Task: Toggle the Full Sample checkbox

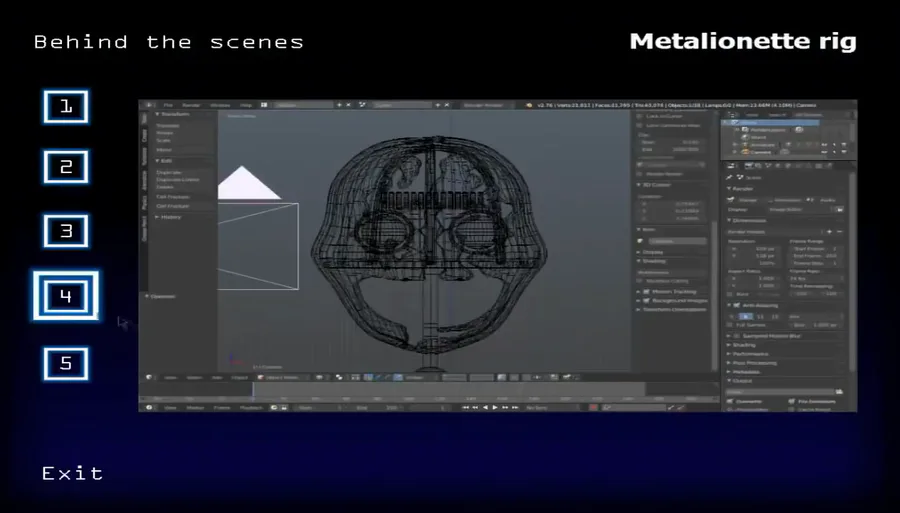Action: click(x=731, y=325)
